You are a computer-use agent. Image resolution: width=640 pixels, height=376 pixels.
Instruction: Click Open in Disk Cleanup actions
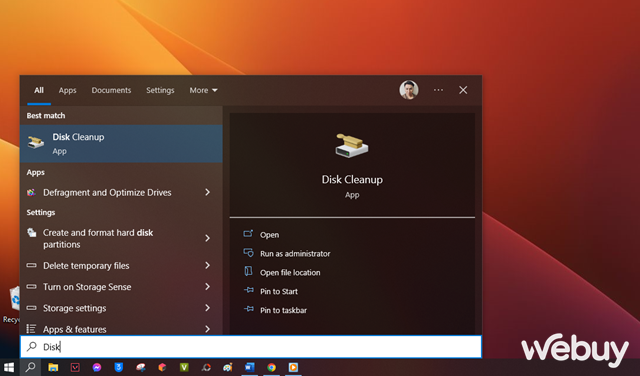(x=269, y=235)
